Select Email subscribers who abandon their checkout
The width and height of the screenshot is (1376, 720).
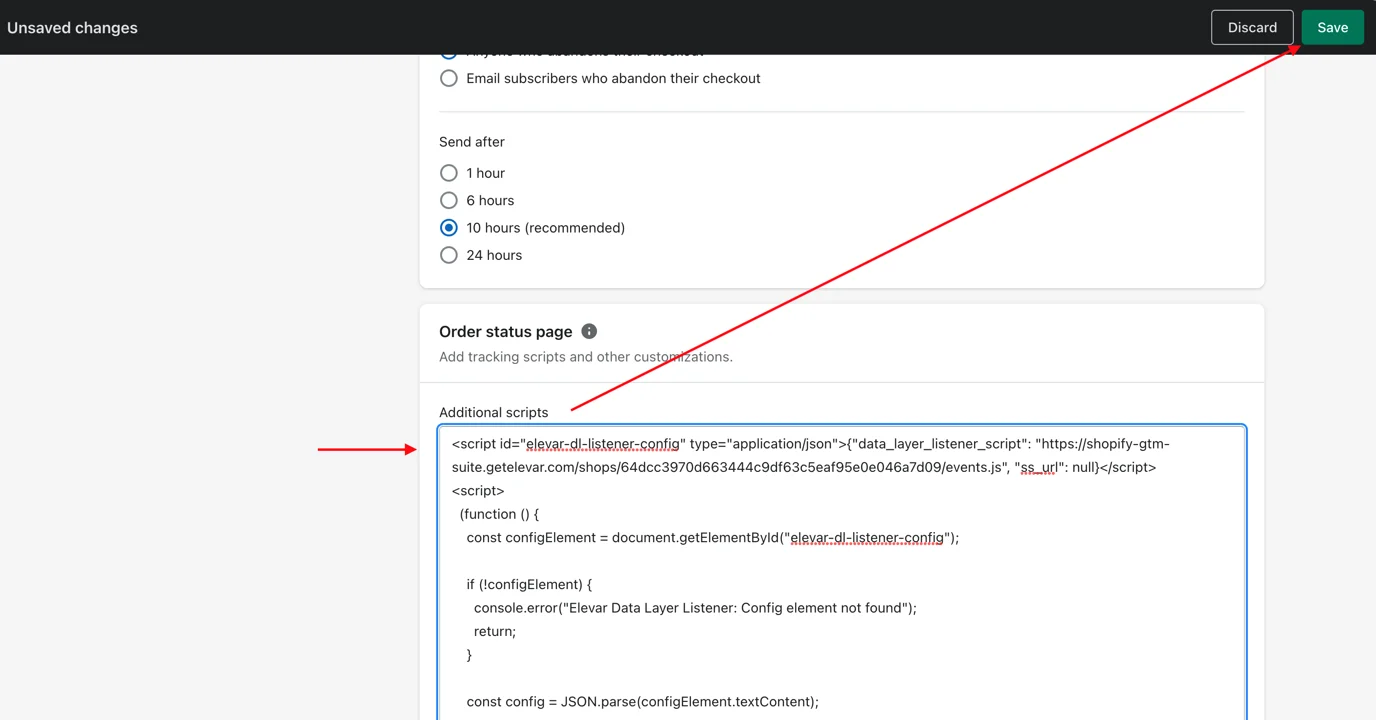click(x=449, y=78)
